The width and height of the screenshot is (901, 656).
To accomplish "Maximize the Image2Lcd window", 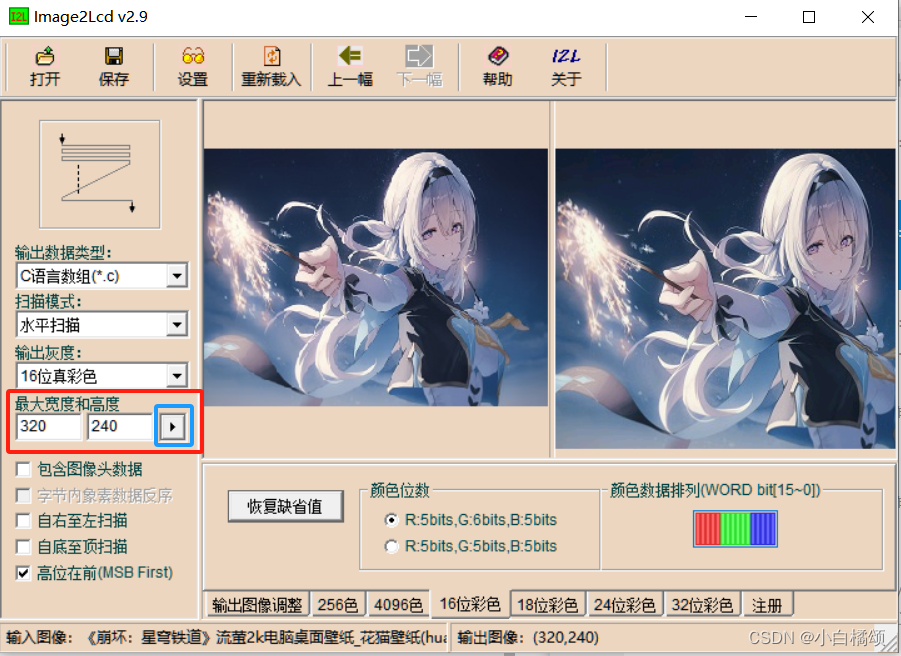I will (x=808, y=17).
